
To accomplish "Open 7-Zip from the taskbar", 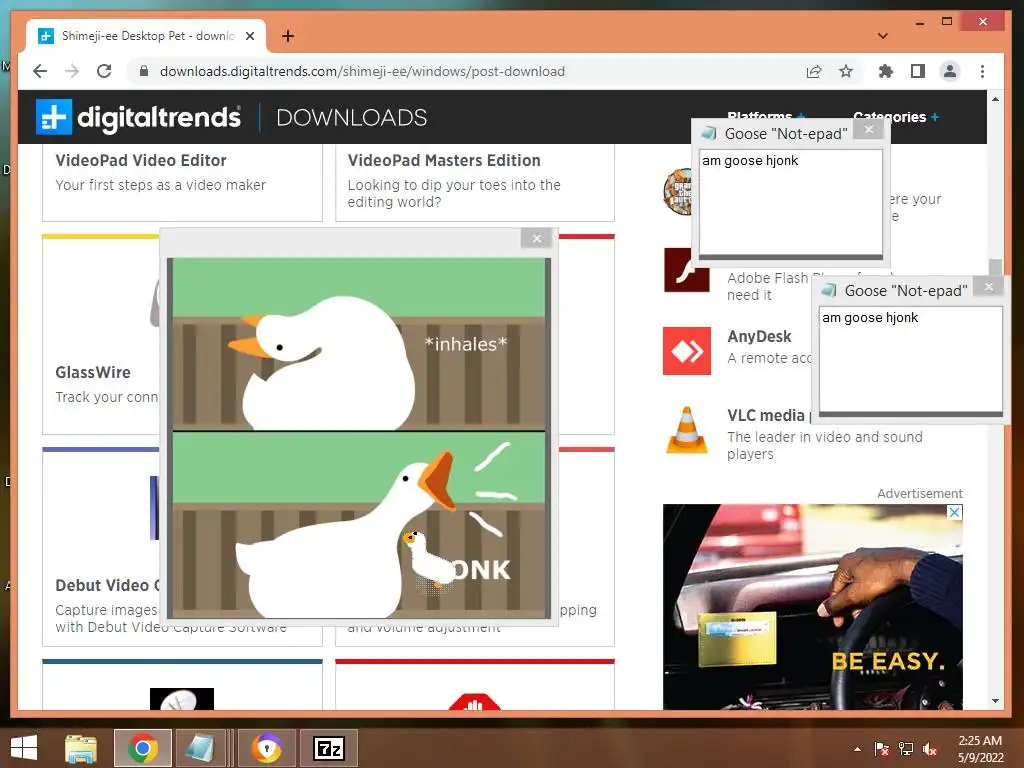I will 328,748.
